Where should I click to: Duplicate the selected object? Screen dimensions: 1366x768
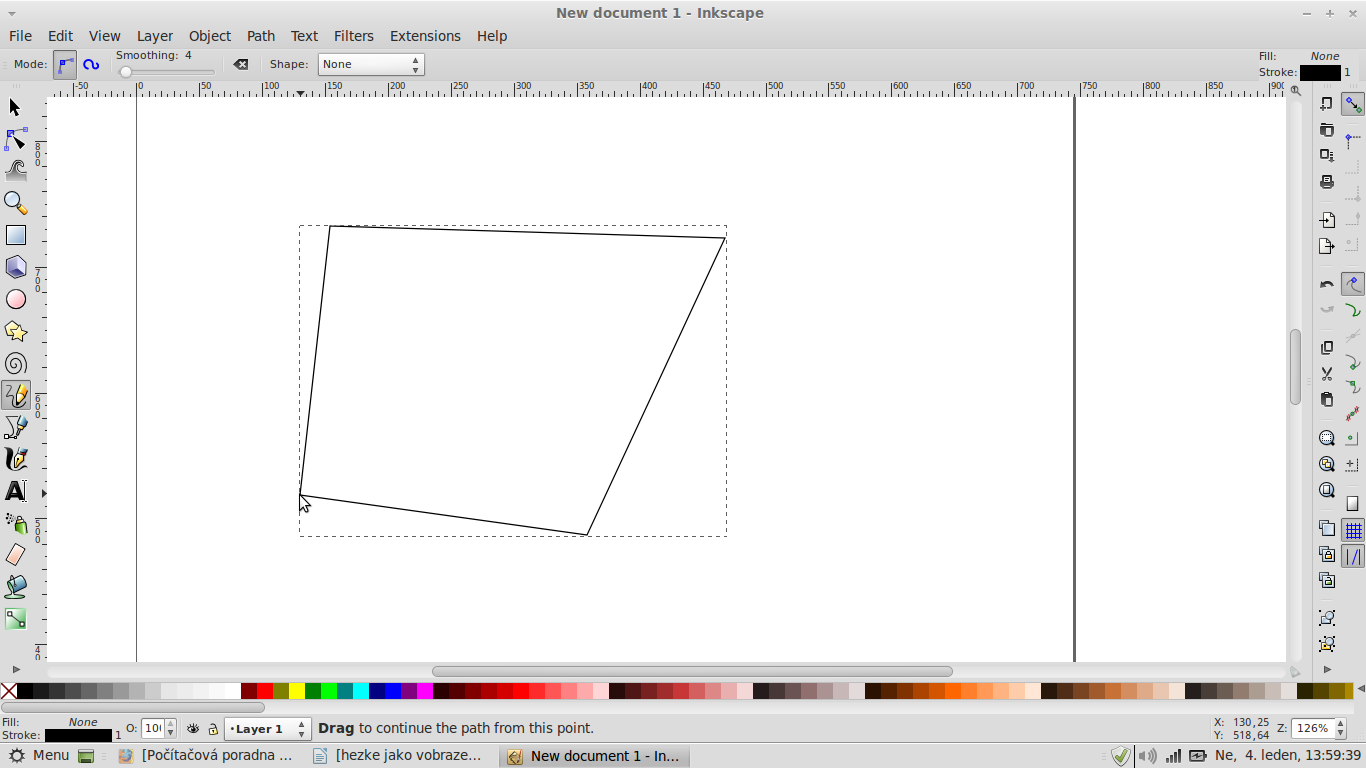[x=1327, y=528]
